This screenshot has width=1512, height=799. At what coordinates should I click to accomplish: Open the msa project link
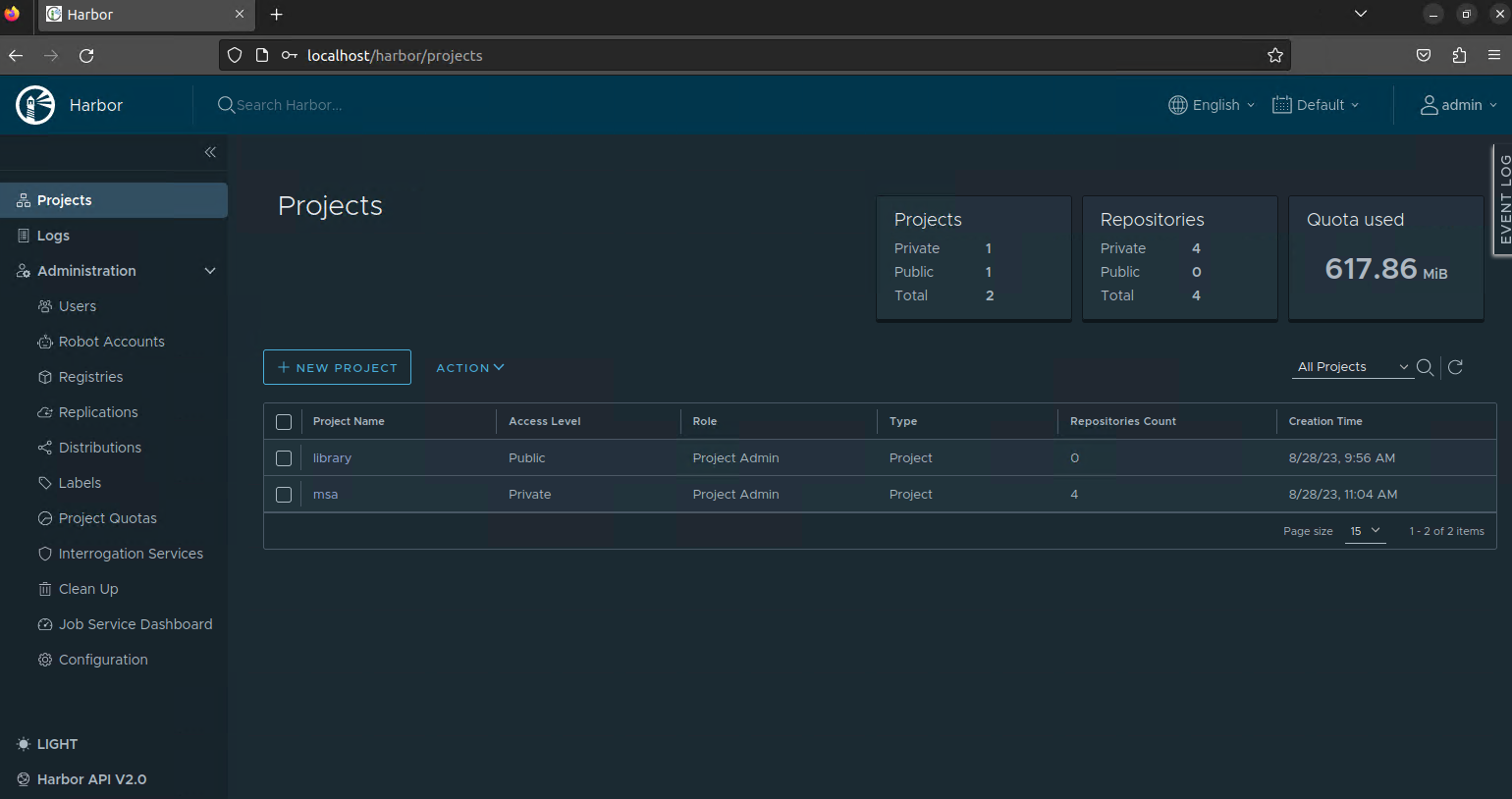[x=325, y=495]
